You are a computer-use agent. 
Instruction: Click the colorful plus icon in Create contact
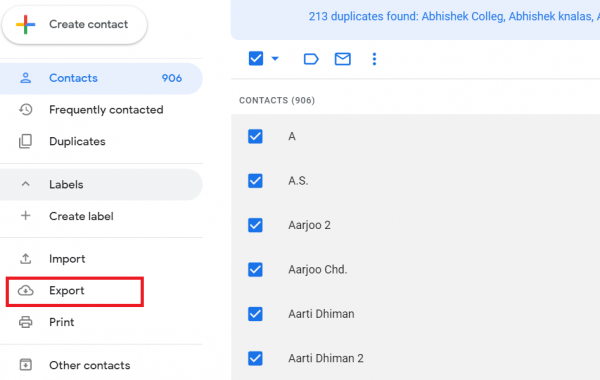25,24
